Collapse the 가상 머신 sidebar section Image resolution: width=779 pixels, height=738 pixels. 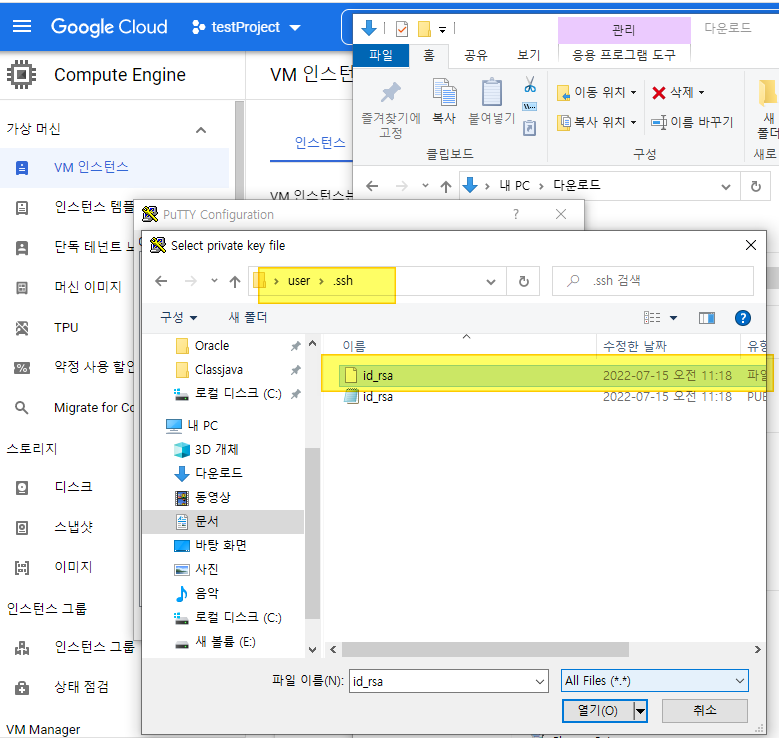(x=201, y=130)
